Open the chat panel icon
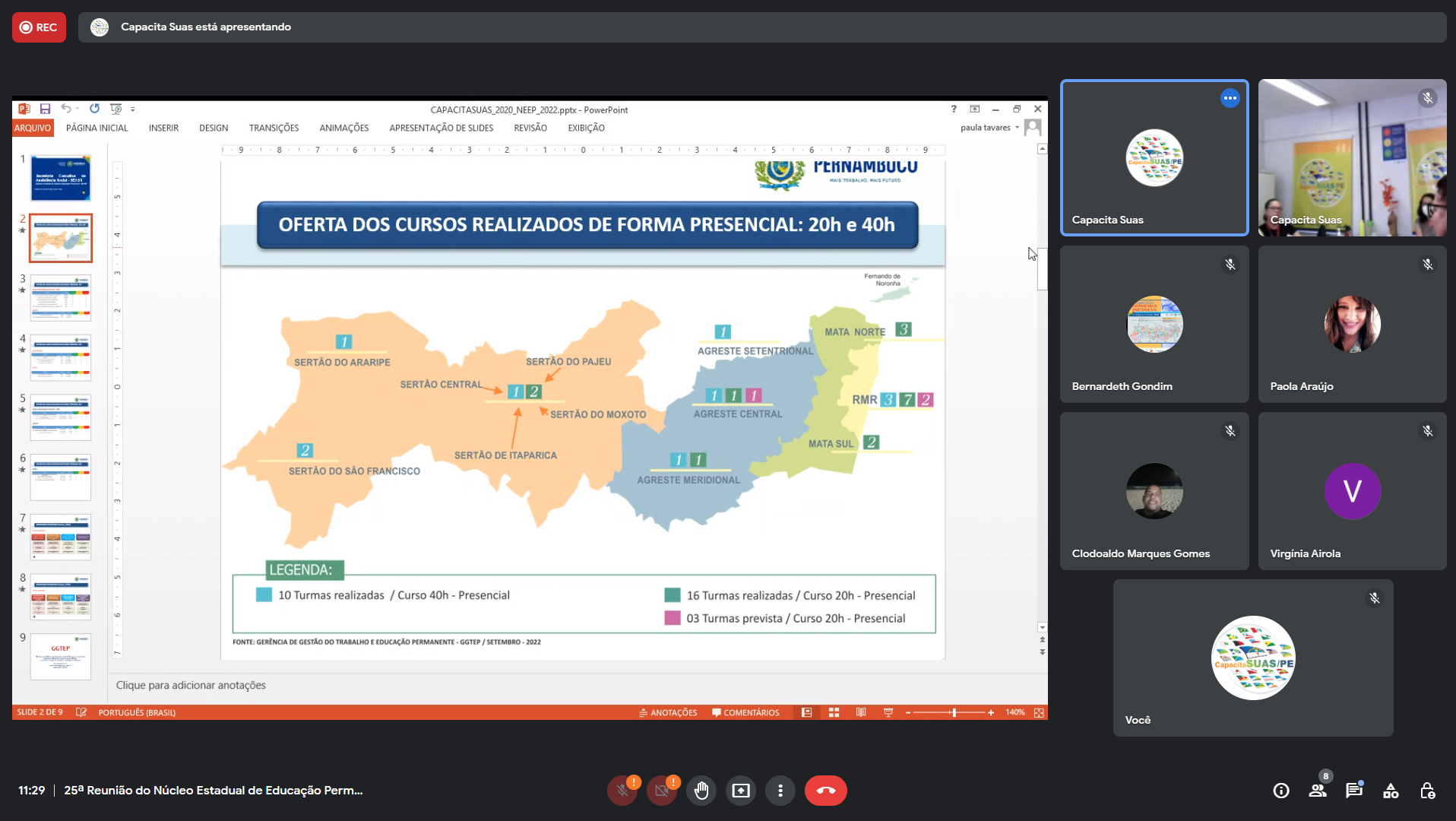 [x=1354, y=791]
